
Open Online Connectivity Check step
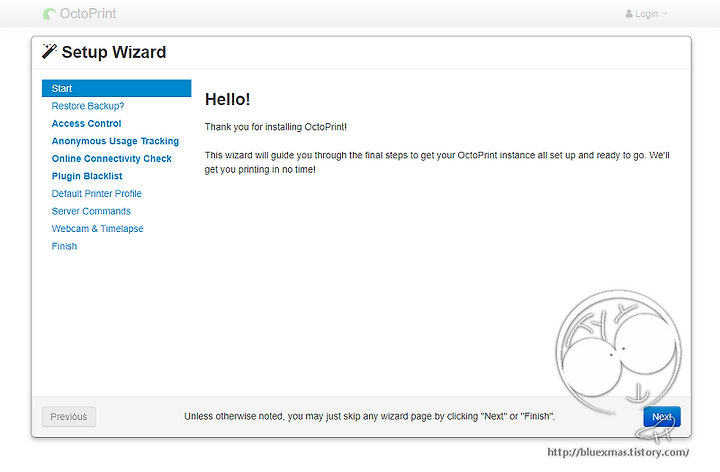click(x=112, y=158)
